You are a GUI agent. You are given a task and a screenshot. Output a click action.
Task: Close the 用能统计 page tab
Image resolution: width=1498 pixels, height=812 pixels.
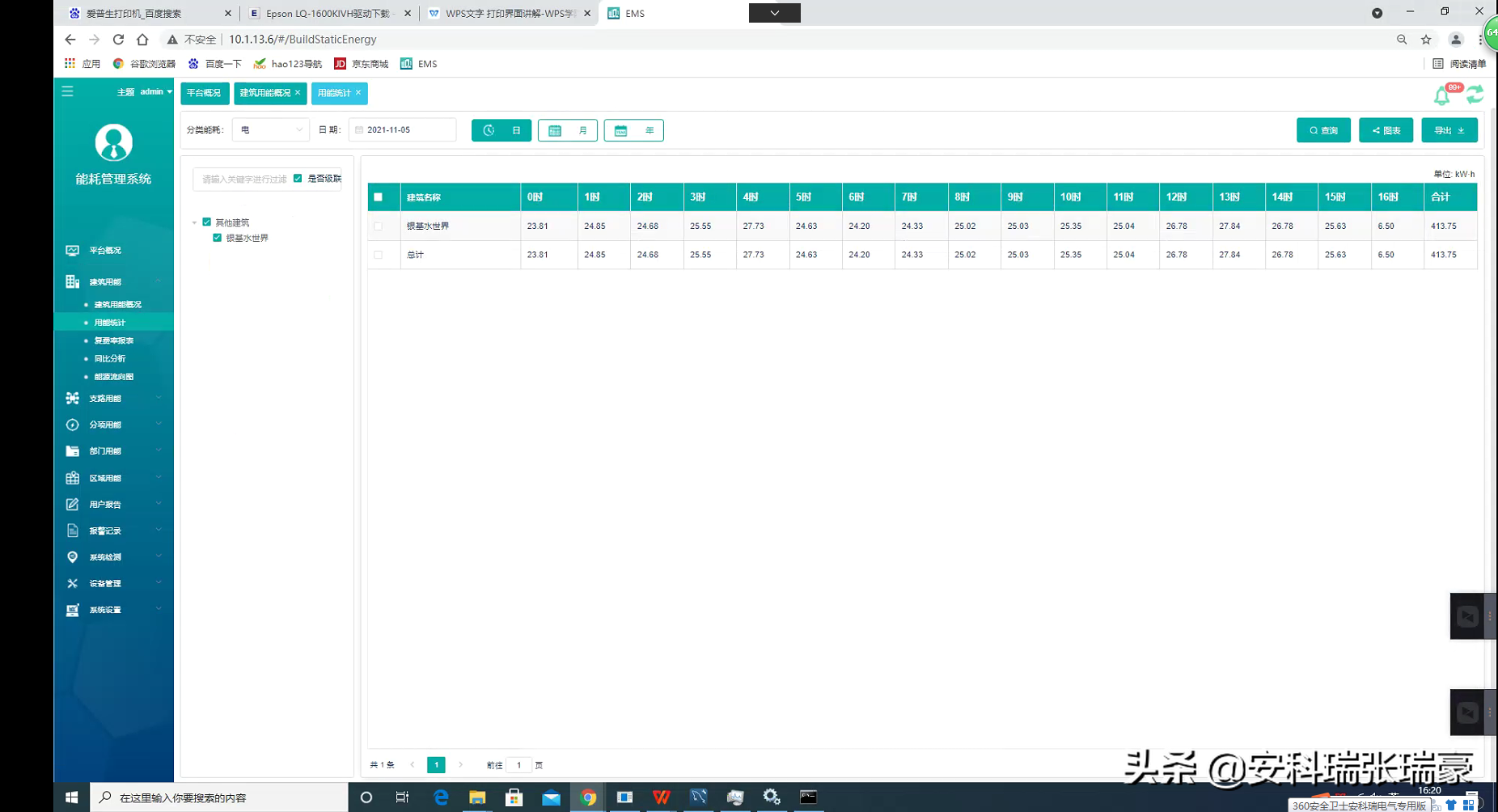click(358, 93)
